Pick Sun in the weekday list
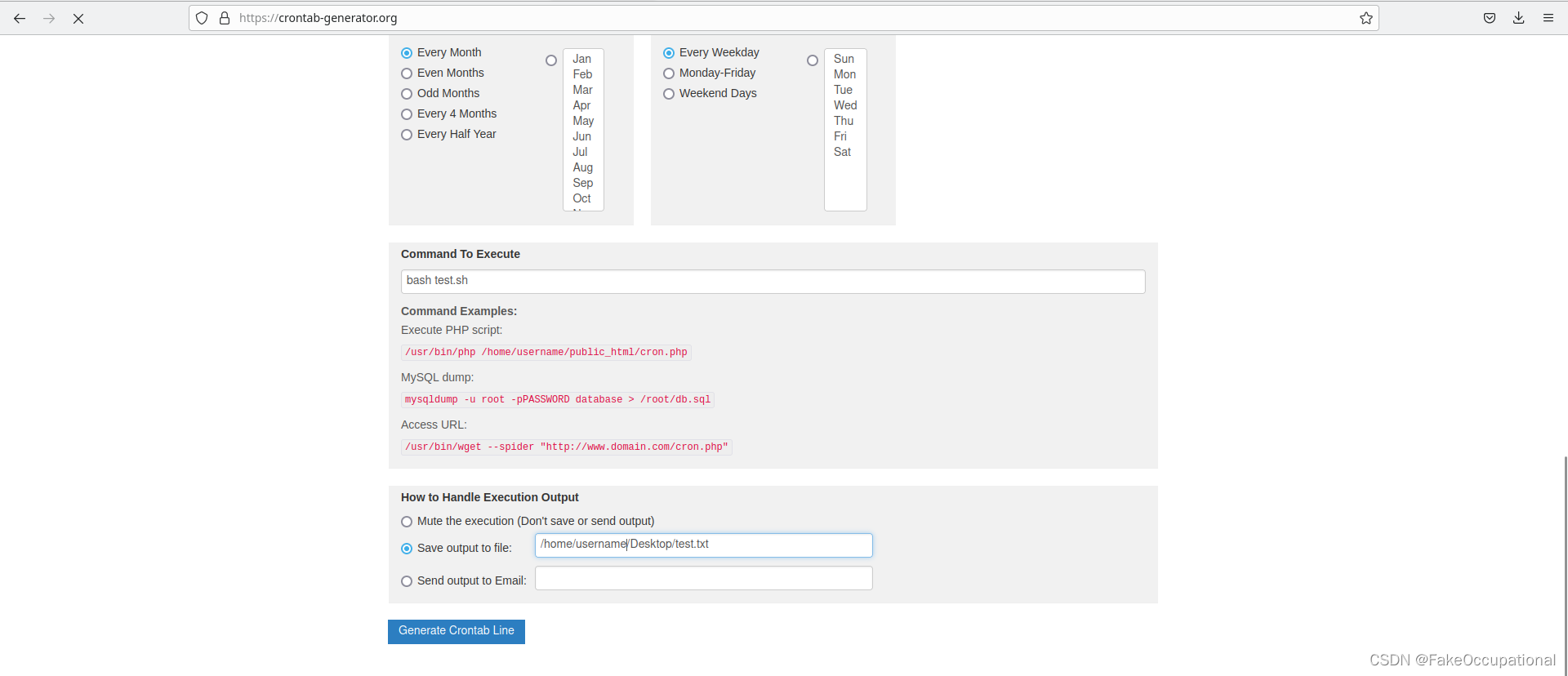1568x676 pixels. tap(844, 59)
